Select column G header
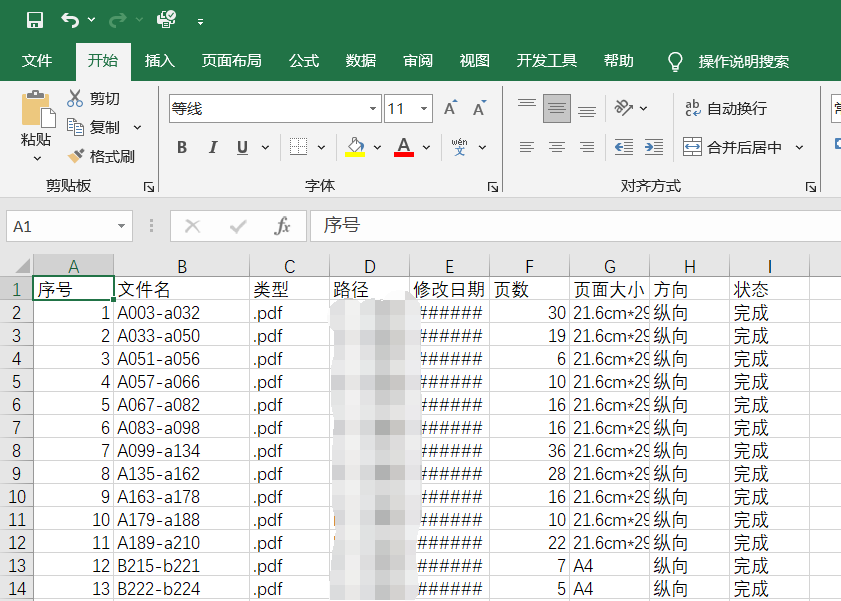841x601 pixels. coord(610,266)
